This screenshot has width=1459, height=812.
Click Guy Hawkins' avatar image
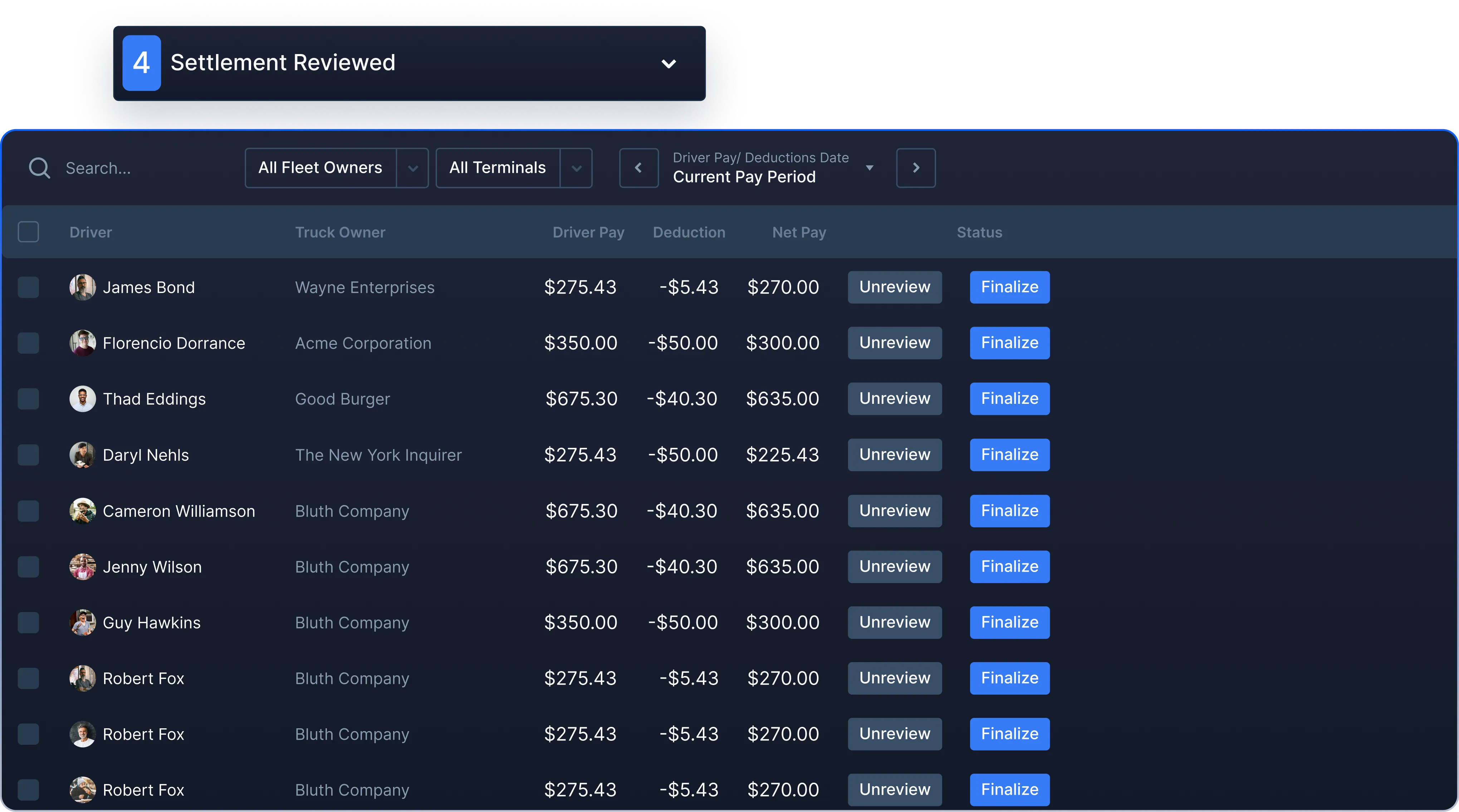click(x=83, y=623)
